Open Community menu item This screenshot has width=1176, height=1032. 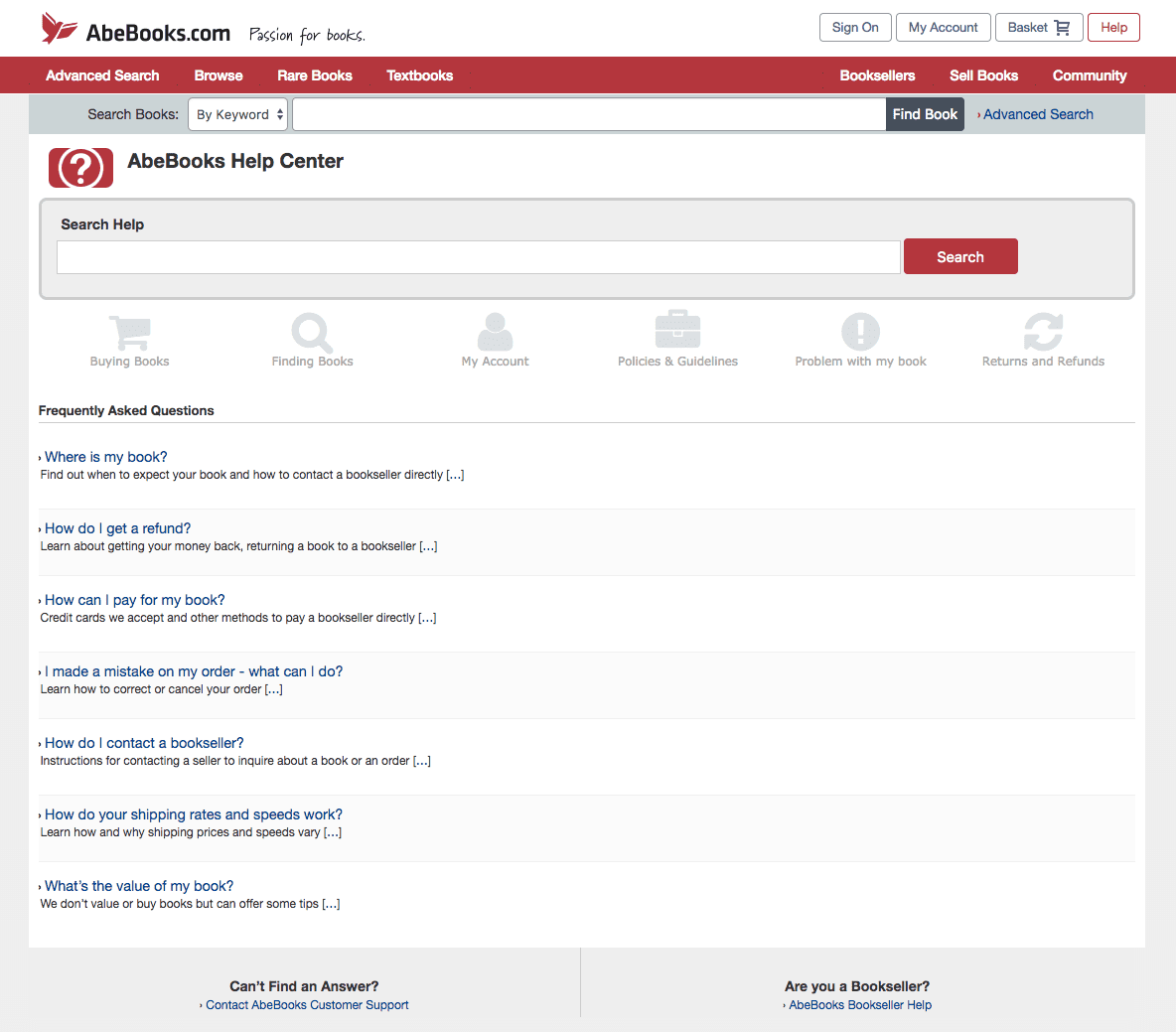click(x=1090, y=75)
